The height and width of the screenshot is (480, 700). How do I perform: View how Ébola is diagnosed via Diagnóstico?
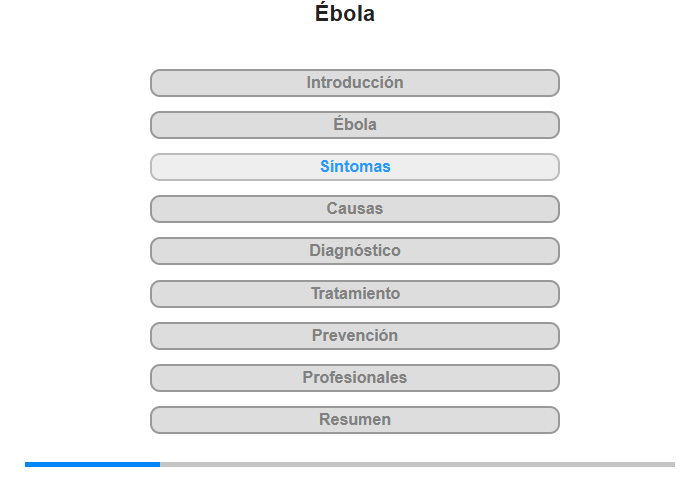click(x=354, y=251)
